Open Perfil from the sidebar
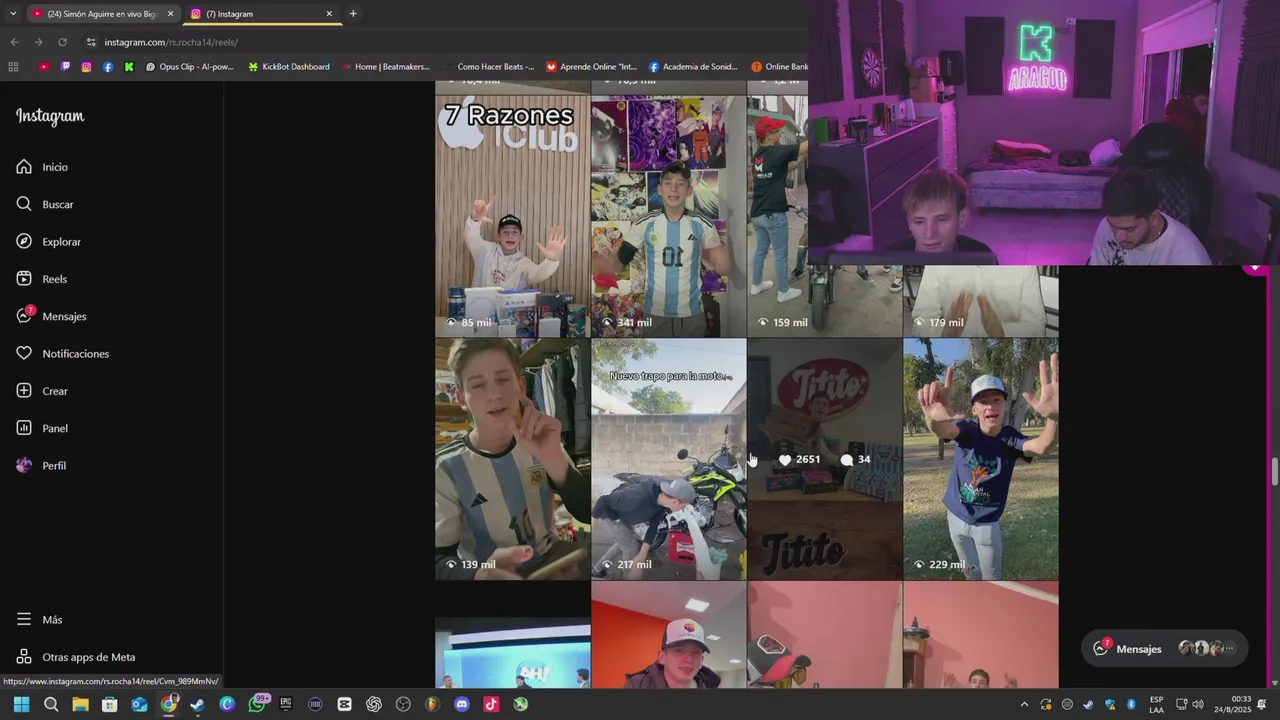Screen dimensions: 1280x720 pyautogui.click(x=41, y=466)
